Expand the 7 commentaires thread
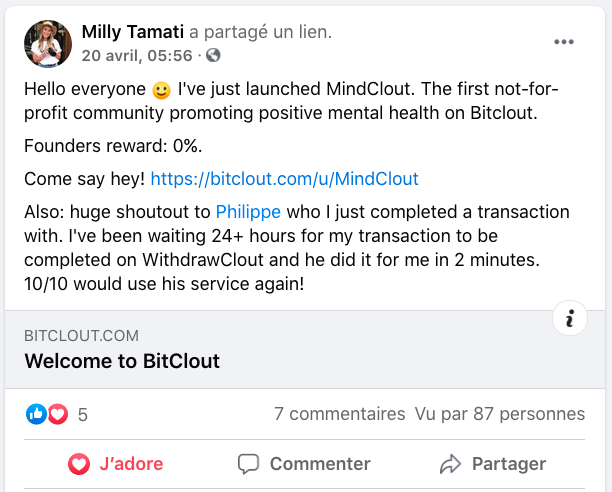Screen dimensions: 612x492 click(339, 414)
